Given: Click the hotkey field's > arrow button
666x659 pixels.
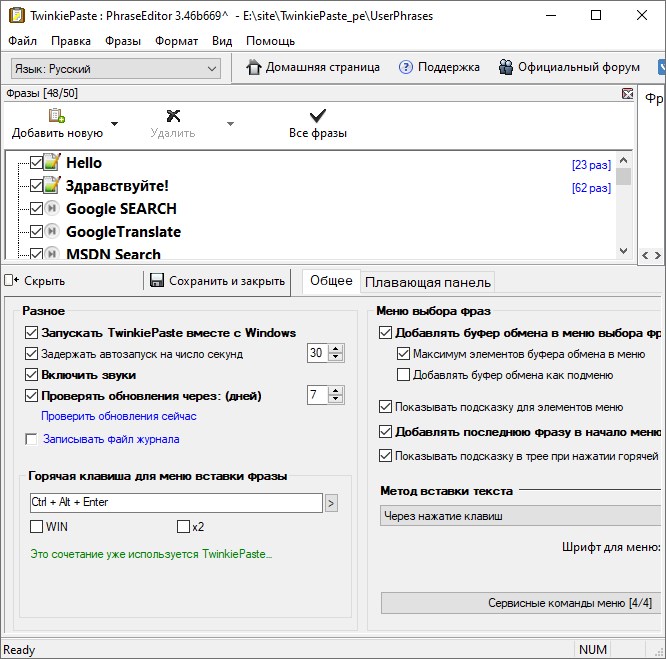Looking at the screenshot, I should coord(331,503).
